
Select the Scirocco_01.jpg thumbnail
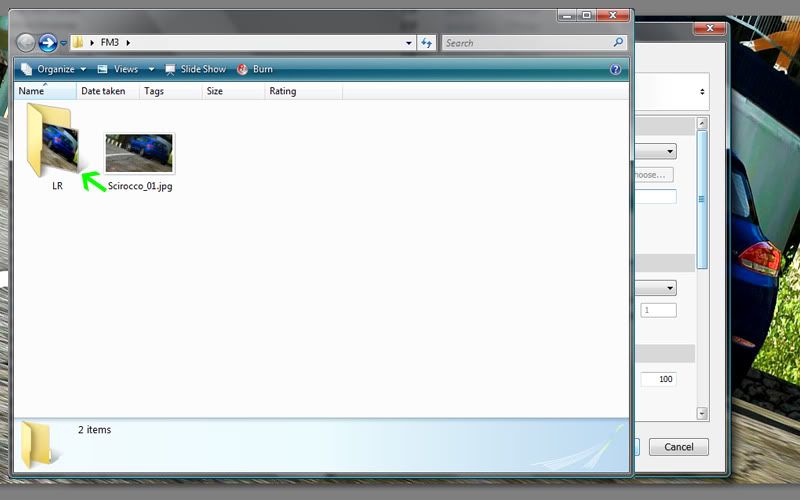coord(139,153)
